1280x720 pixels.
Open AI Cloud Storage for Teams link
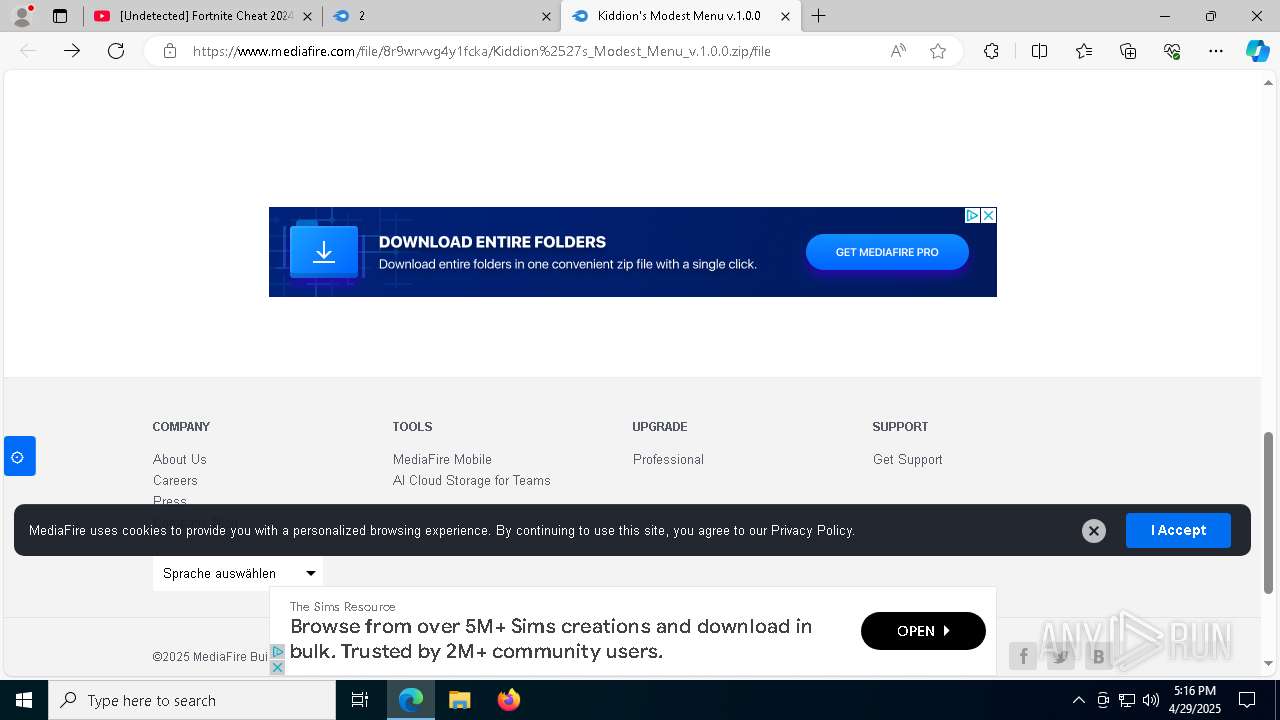[x=472, y=480]
